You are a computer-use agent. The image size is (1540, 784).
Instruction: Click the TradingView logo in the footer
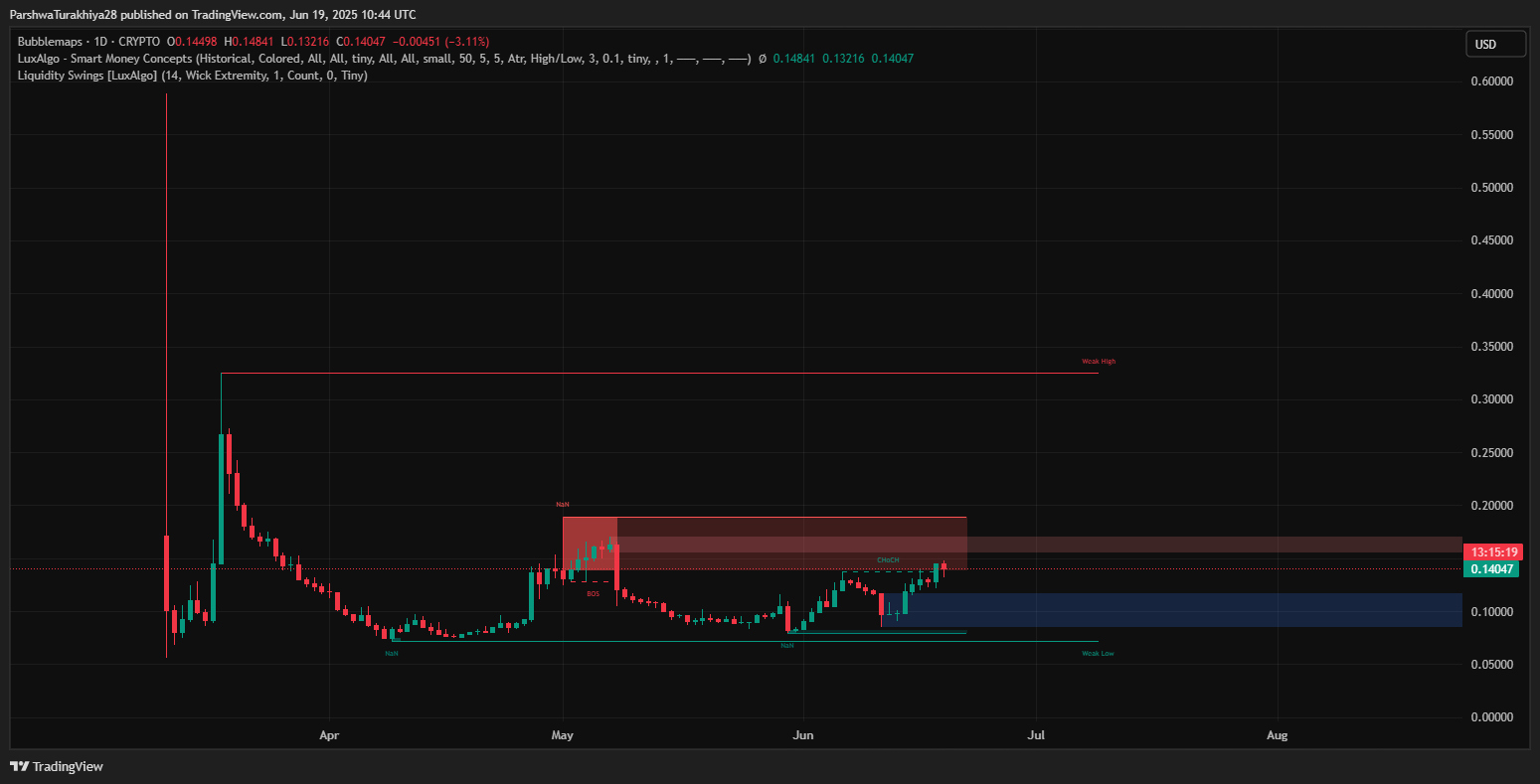(57, 766)
